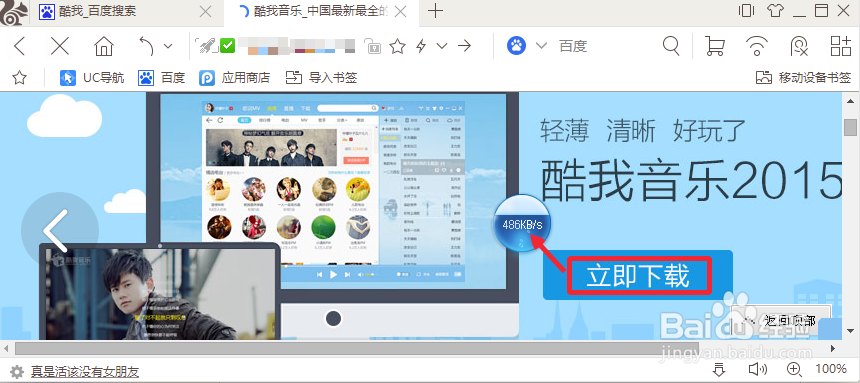The height and width of the screenshot is (383, 860).
Task: Click the rocket accelerate icon in address bar
Action: (208, 46)
